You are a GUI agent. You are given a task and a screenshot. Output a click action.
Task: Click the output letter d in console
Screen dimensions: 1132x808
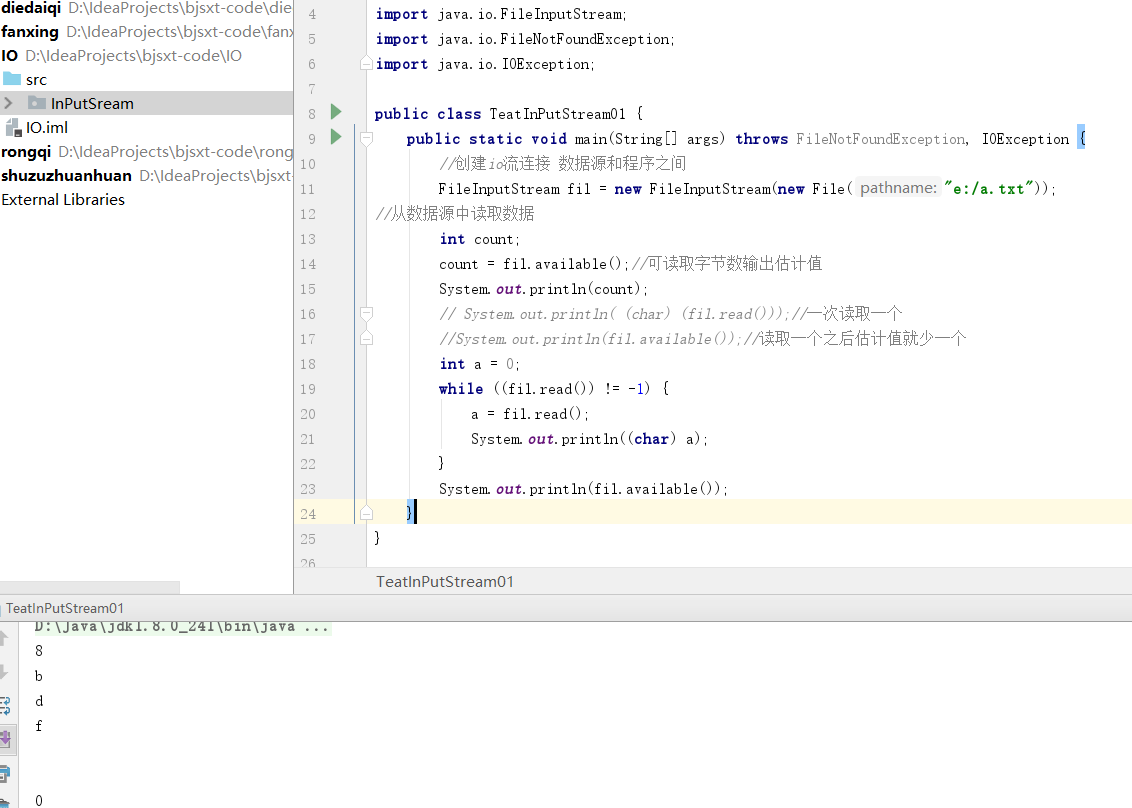38,700
